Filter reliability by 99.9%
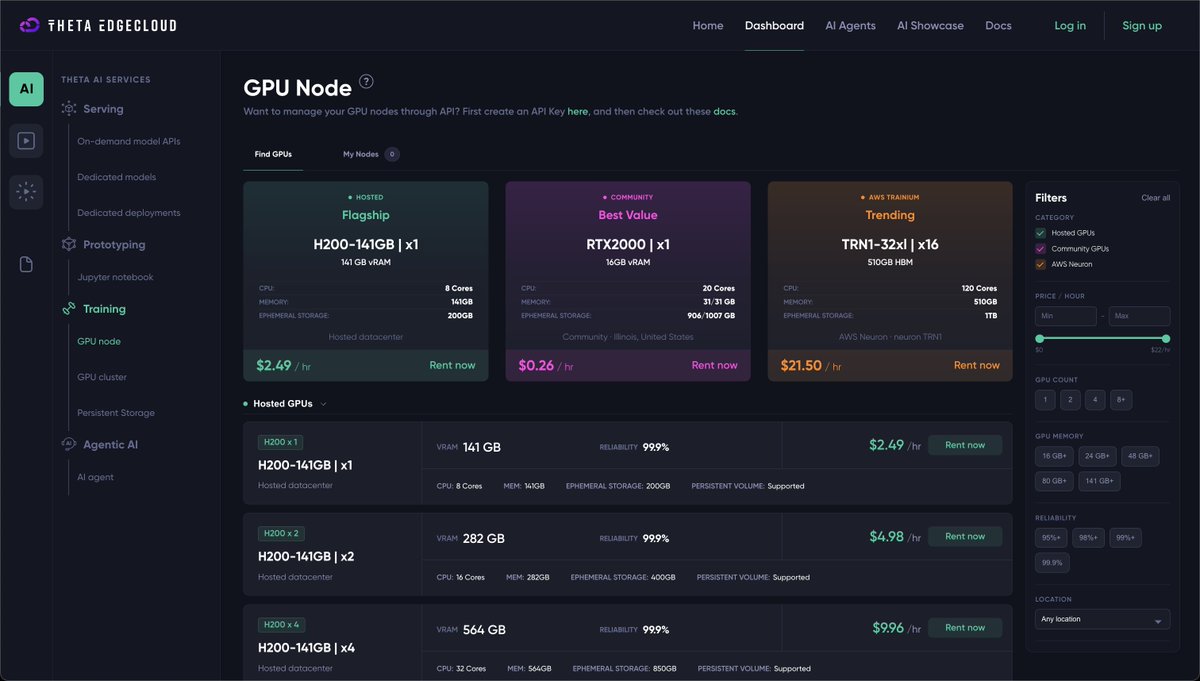The height and width of the screenshot is (681, 1200). pyautogui.click(x=1052, y=563)
